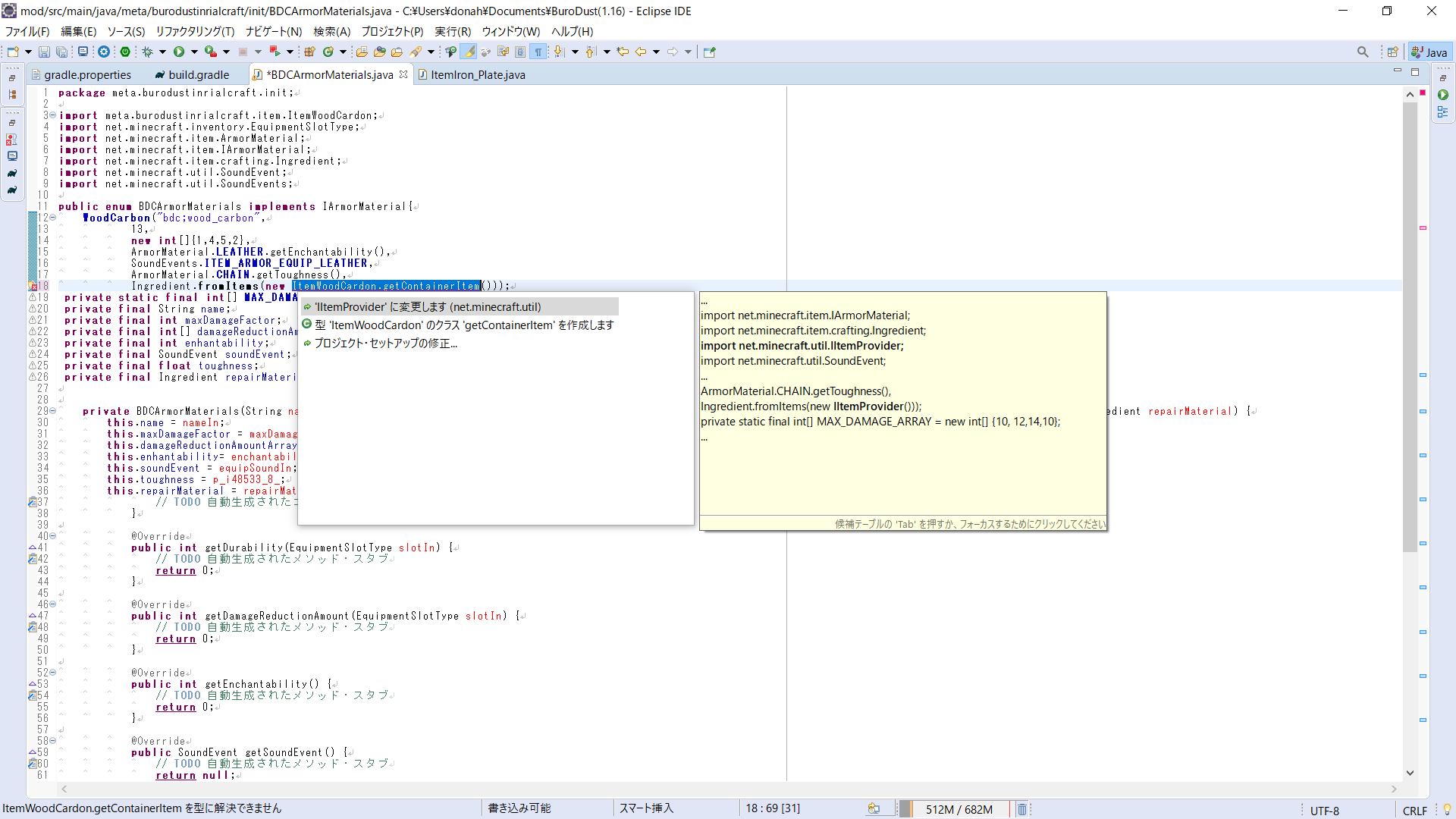Click the Debug bug icon
The image size is (1456, 819).
coord(148,52)
